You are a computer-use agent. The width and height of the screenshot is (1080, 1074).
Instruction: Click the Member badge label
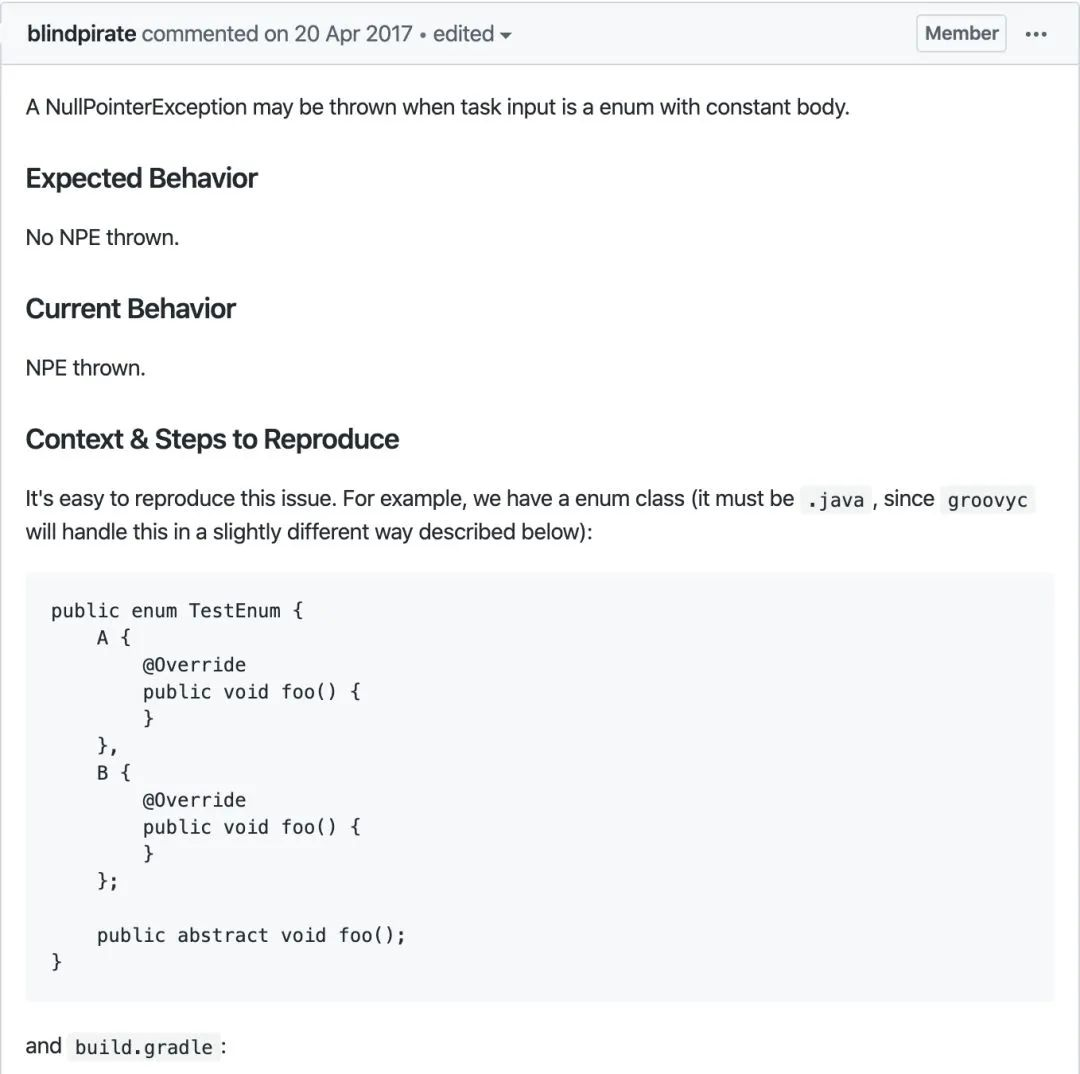(x=961, y=33)
